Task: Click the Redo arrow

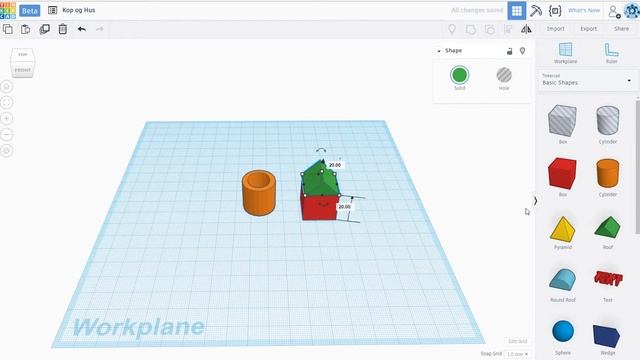Action: pyautogui.click(x=100, y=29)
